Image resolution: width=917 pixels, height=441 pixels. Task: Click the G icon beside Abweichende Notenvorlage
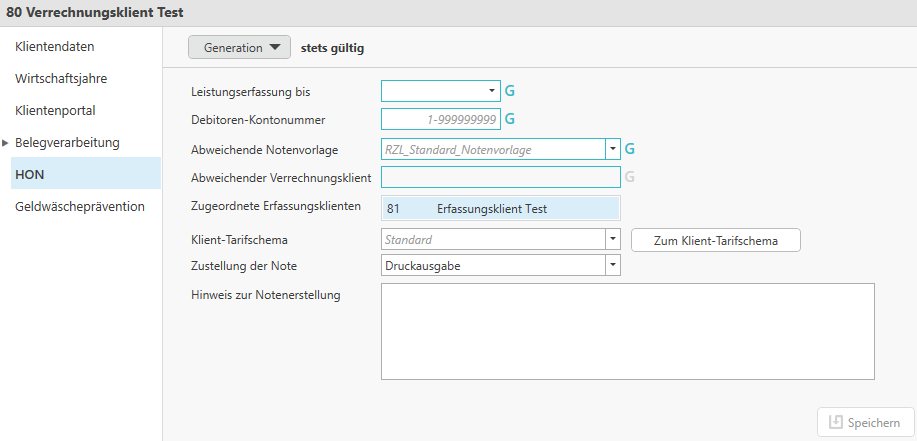[629, 149]
